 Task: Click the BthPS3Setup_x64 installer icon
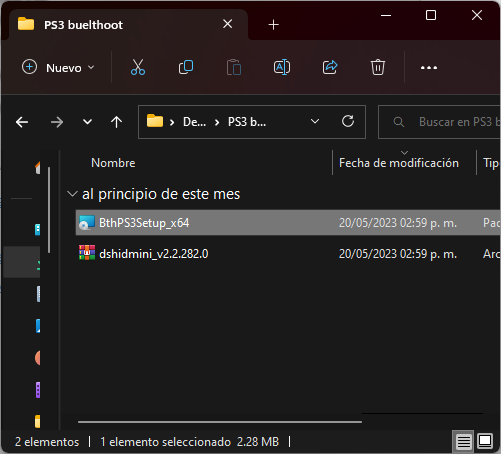pos(87,223)
